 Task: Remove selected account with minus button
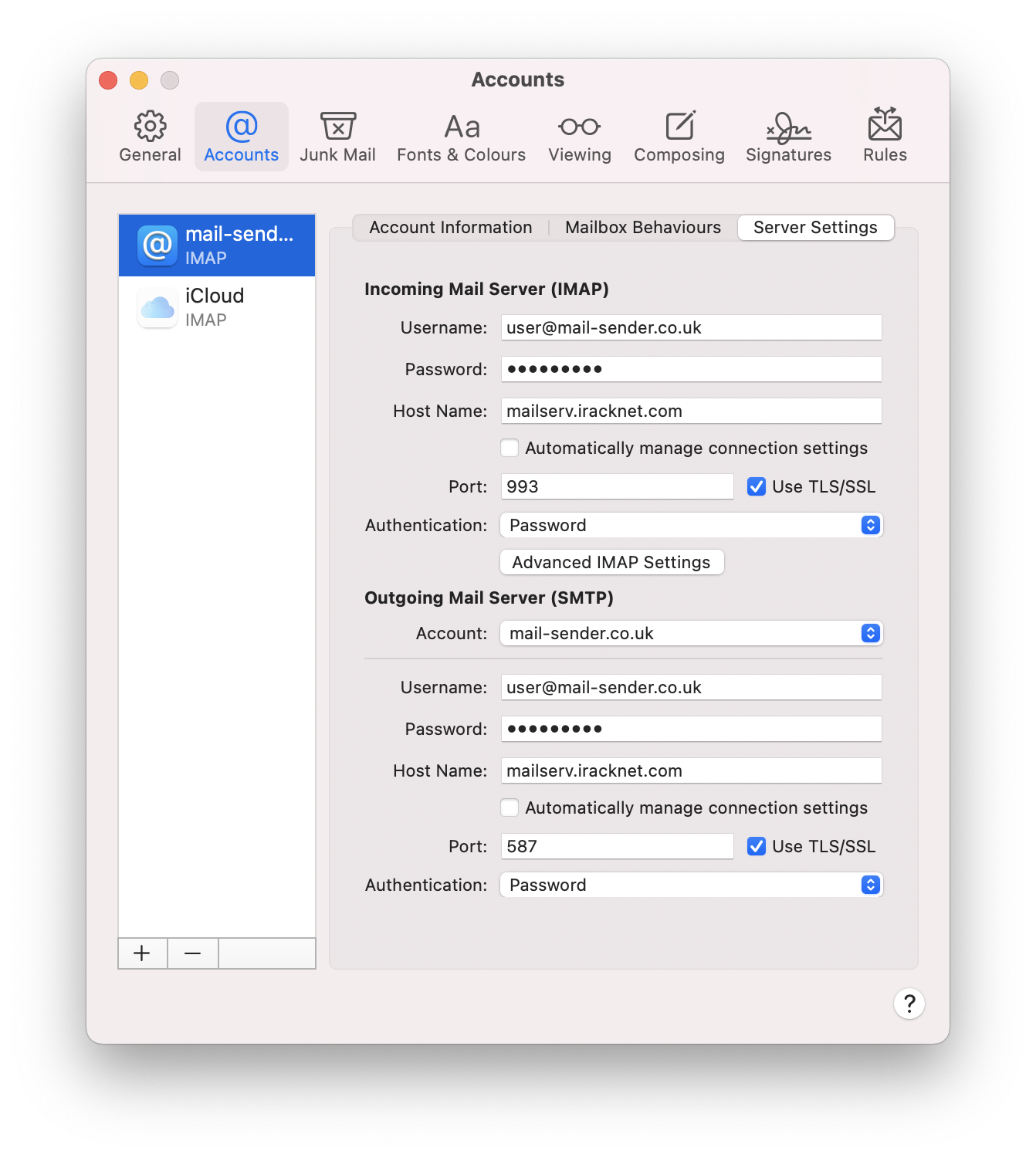pyautogui.click(x=193, y=953)
